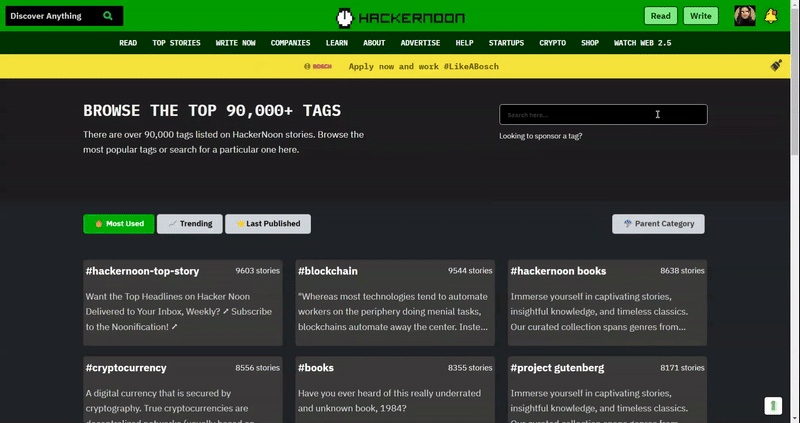The width and height of the screenshot is (800, 423).
Task: Switch to the Trending filter
Action: (190, 223)
